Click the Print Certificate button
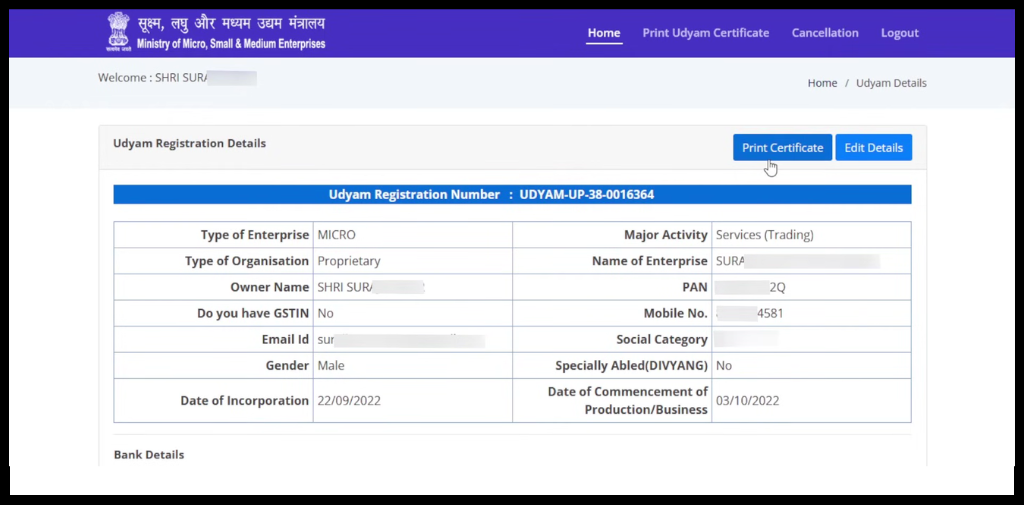 point(782,148)
